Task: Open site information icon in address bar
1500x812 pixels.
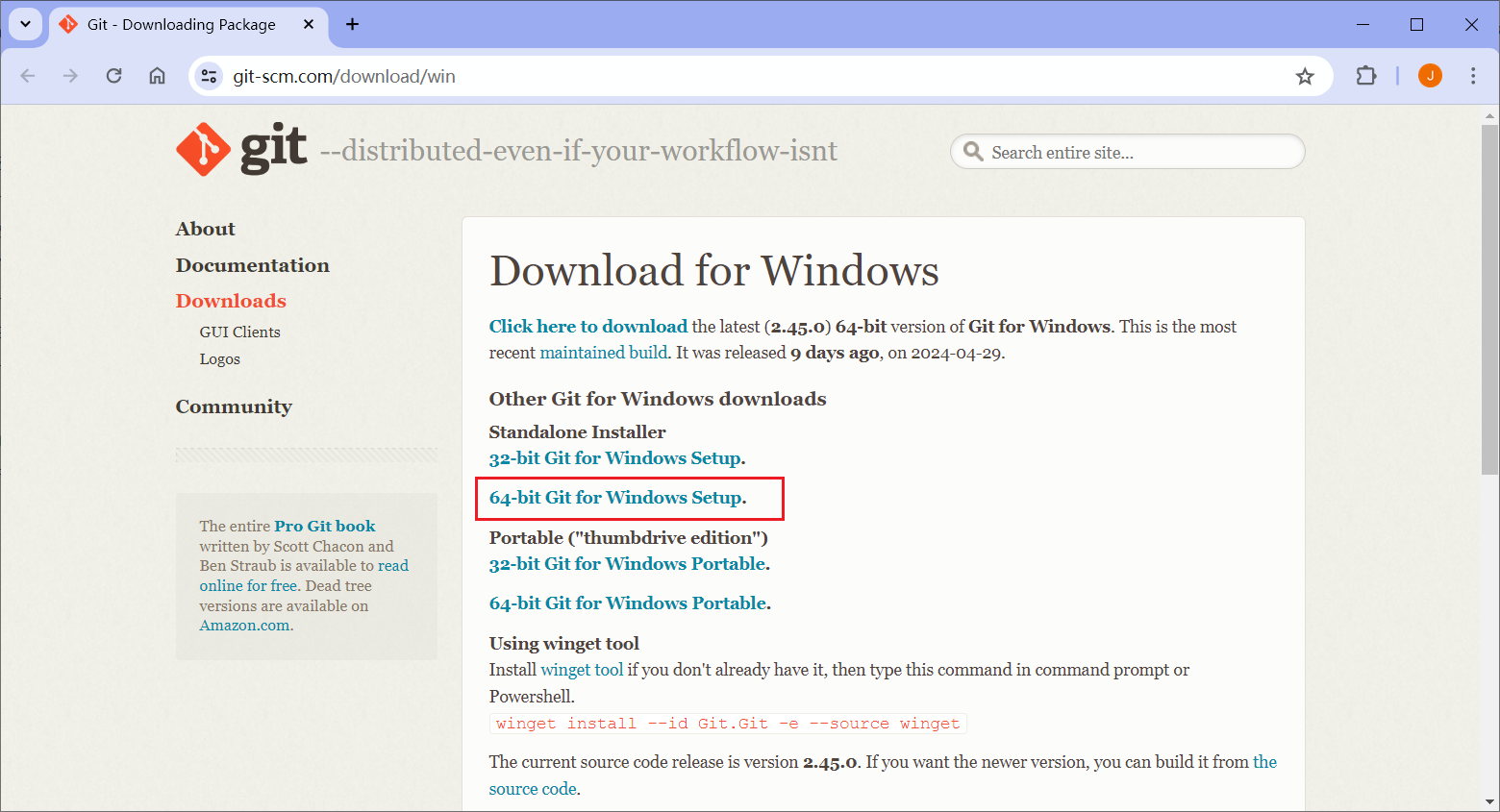Action: click(209, 76)
